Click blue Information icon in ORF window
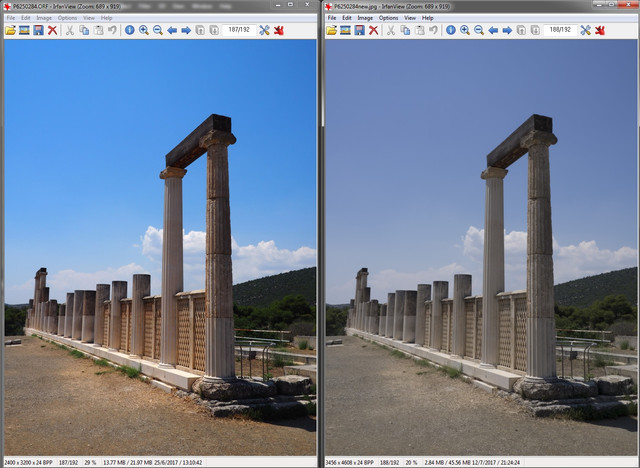Image resolution: width=640 pixels, height=468 pixels. click(x=130, y=30)
